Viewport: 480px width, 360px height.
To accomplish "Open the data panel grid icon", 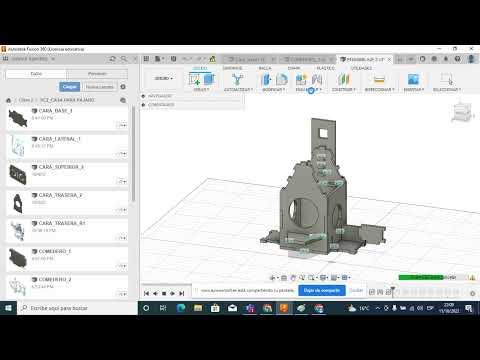I will [x=146, y=59].
